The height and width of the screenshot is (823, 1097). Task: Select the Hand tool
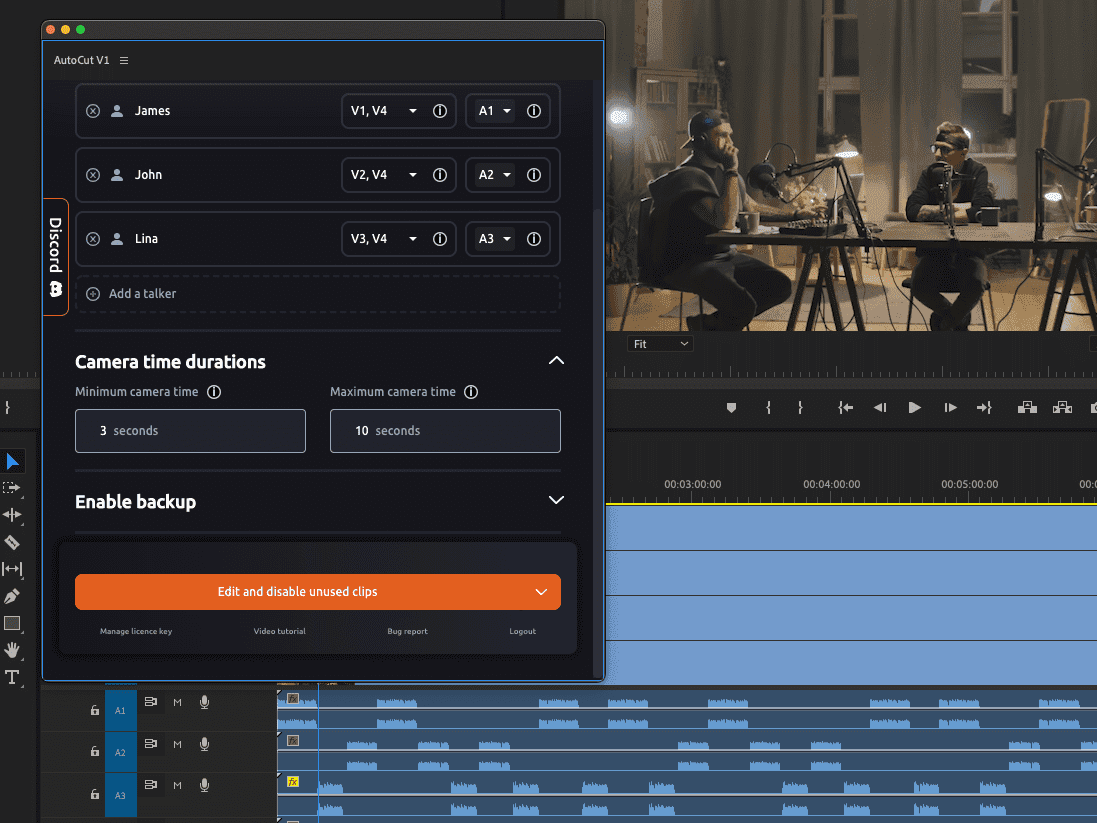click(12, 650)
